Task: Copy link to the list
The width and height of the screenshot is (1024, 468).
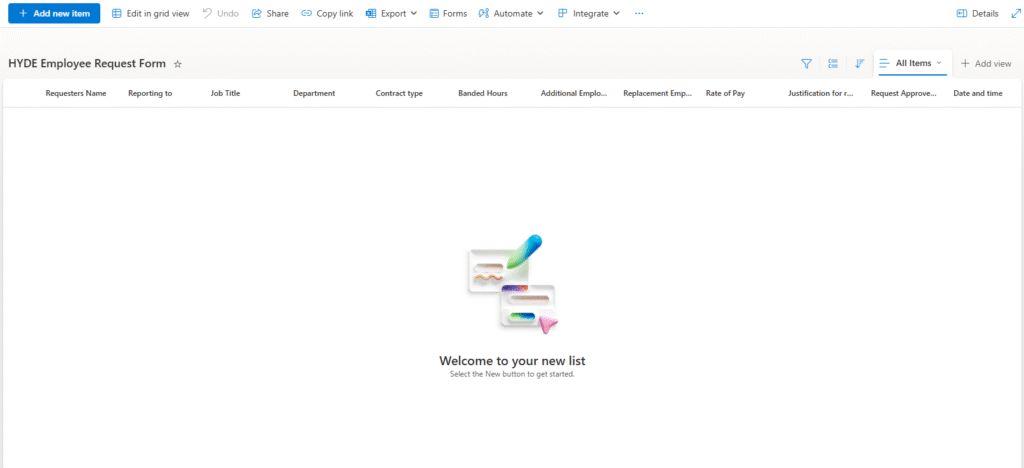Action: (327, 14)
